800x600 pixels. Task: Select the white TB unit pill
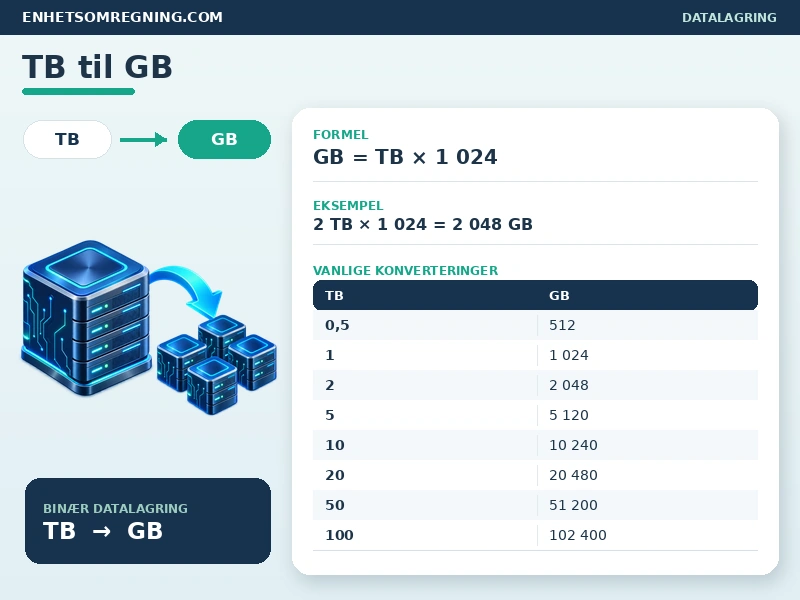[x=67, y=139]
